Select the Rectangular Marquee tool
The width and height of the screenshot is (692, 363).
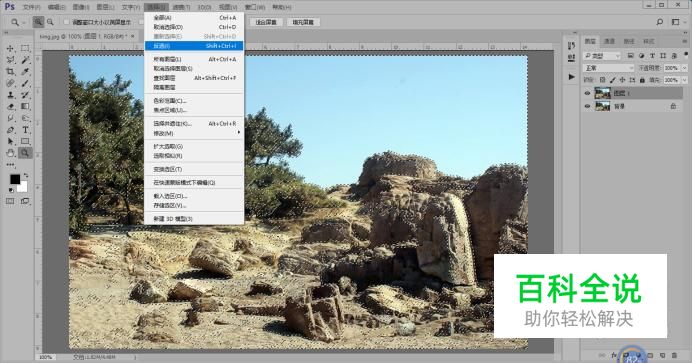point(25,48)
